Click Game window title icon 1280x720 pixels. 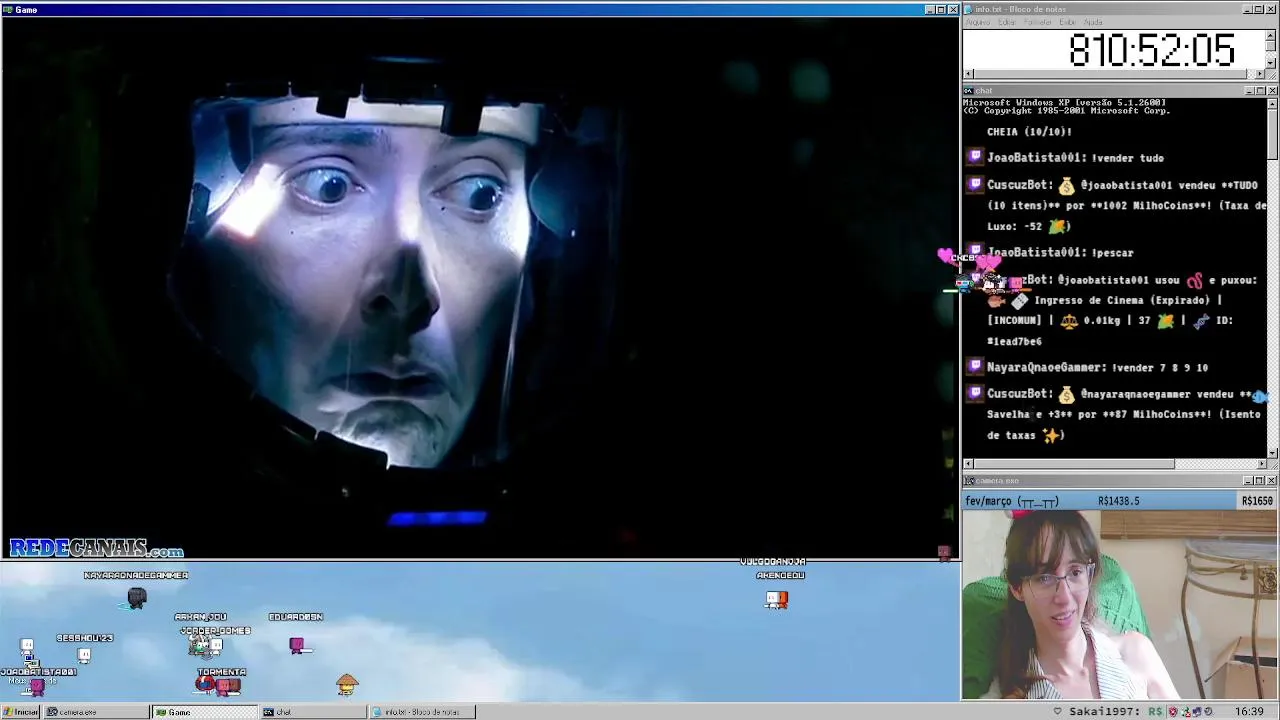(8, 10)
